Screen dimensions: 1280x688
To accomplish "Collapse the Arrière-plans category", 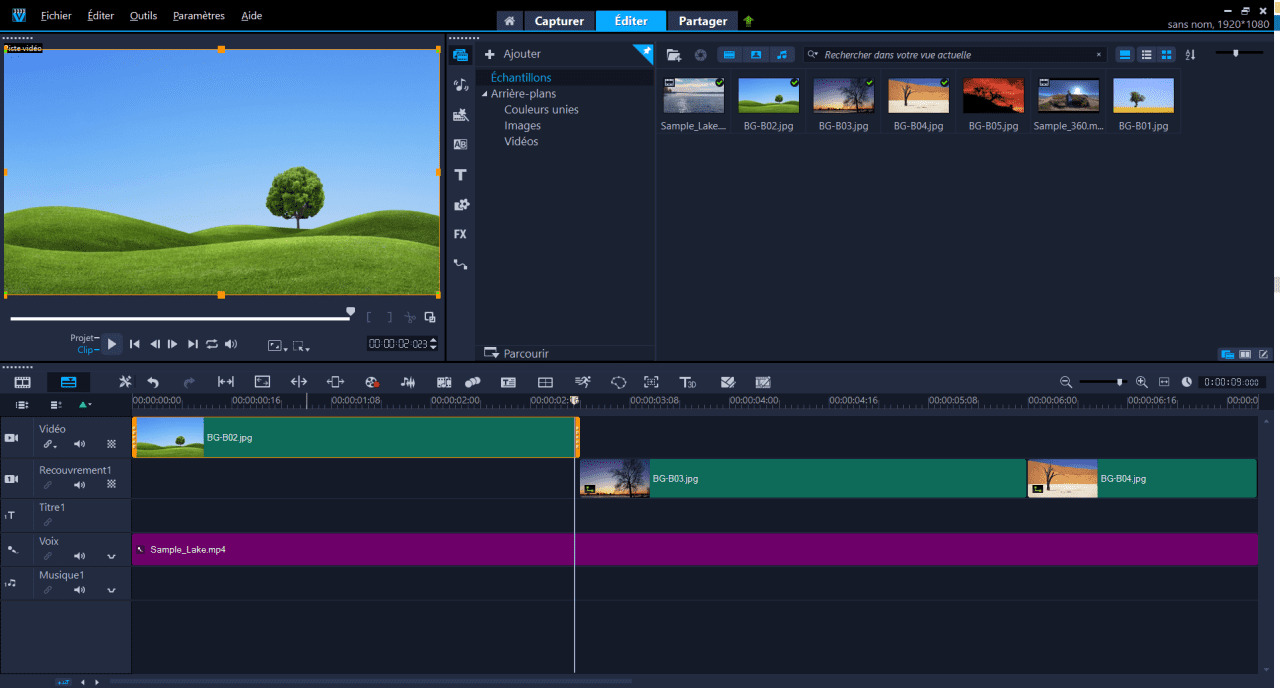I will pyautogui.click(x=483, y=93).
